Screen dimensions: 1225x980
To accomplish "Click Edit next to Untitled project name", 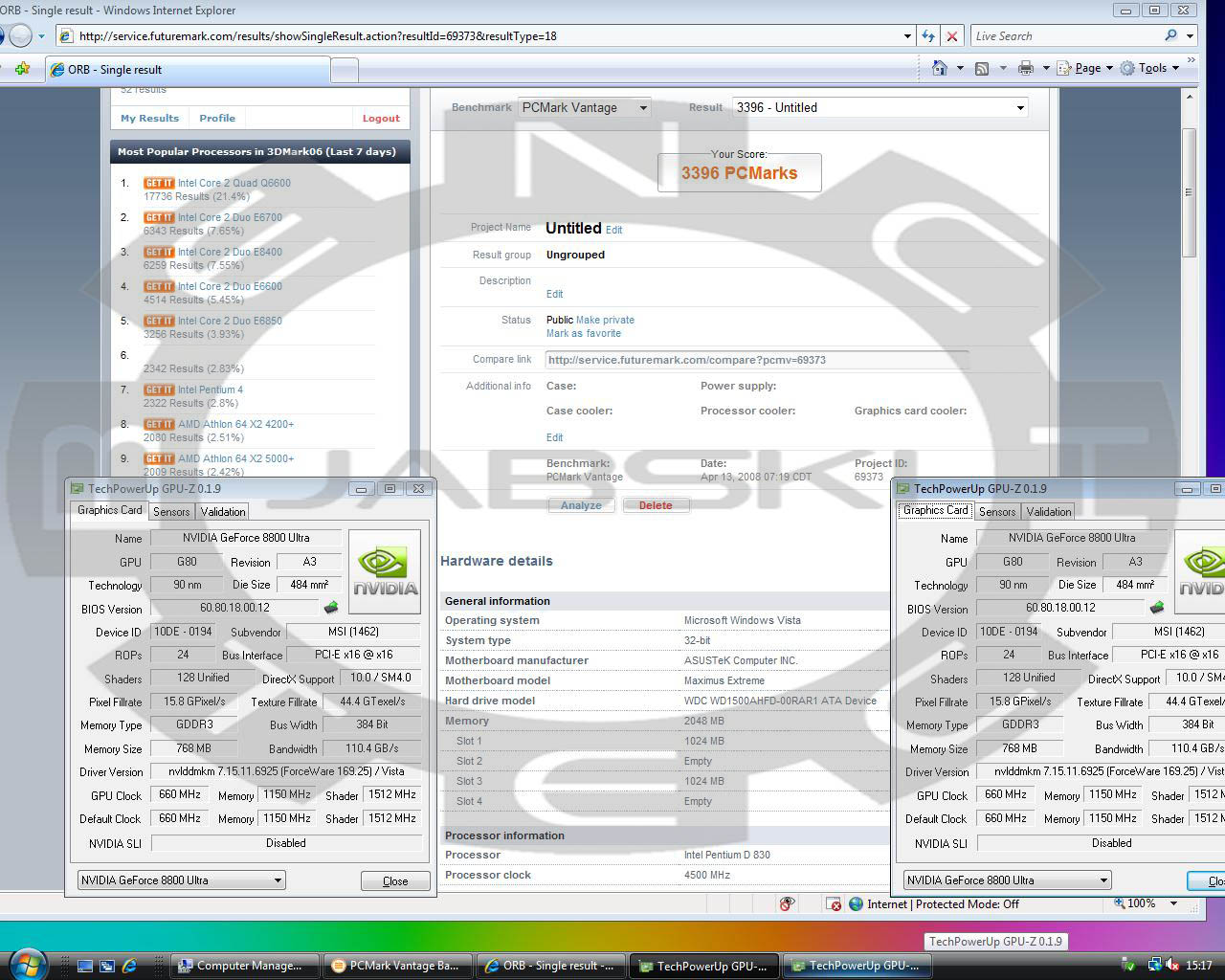I will [614, 230].
